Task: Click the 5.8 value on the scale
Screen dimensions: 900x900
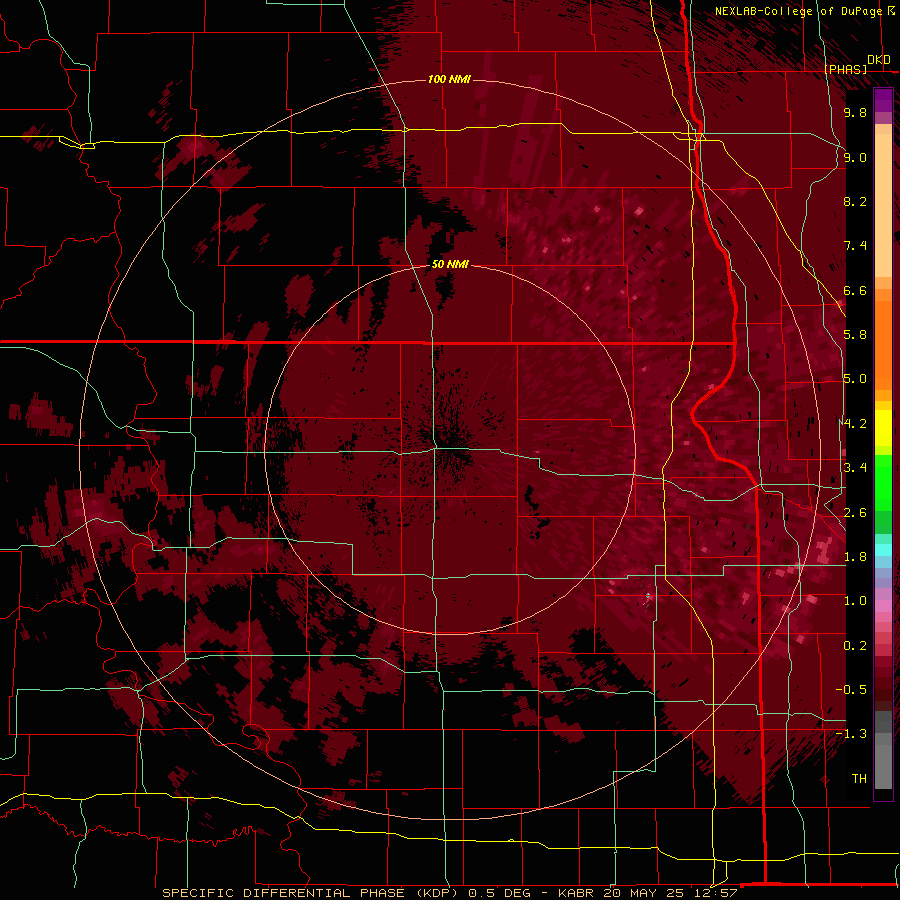Action: click(855, 335)
